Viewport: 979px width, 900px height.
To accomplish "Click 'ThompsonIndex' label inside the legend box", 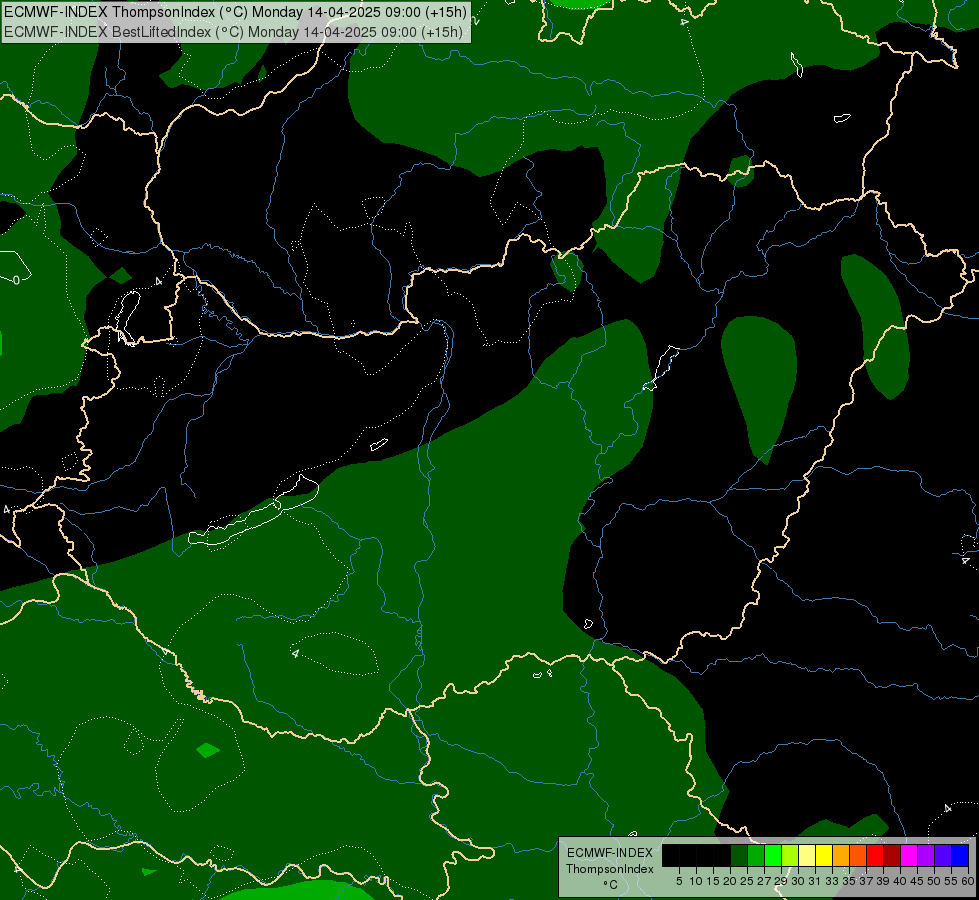I will (x=610, y=869).
